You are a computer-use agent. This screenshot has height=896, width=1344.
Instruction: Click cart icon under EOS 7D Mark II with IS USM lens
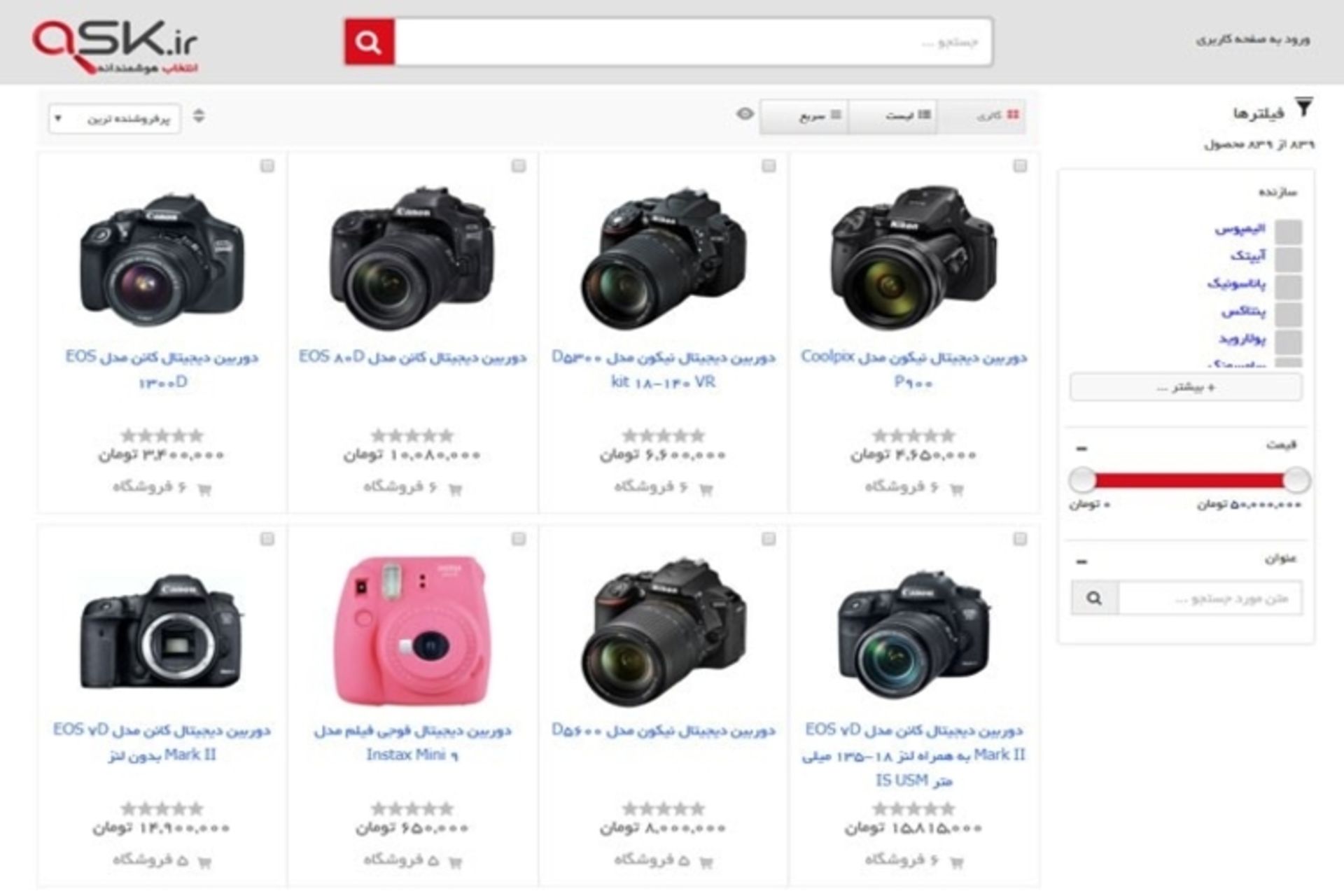click(957, 862)
